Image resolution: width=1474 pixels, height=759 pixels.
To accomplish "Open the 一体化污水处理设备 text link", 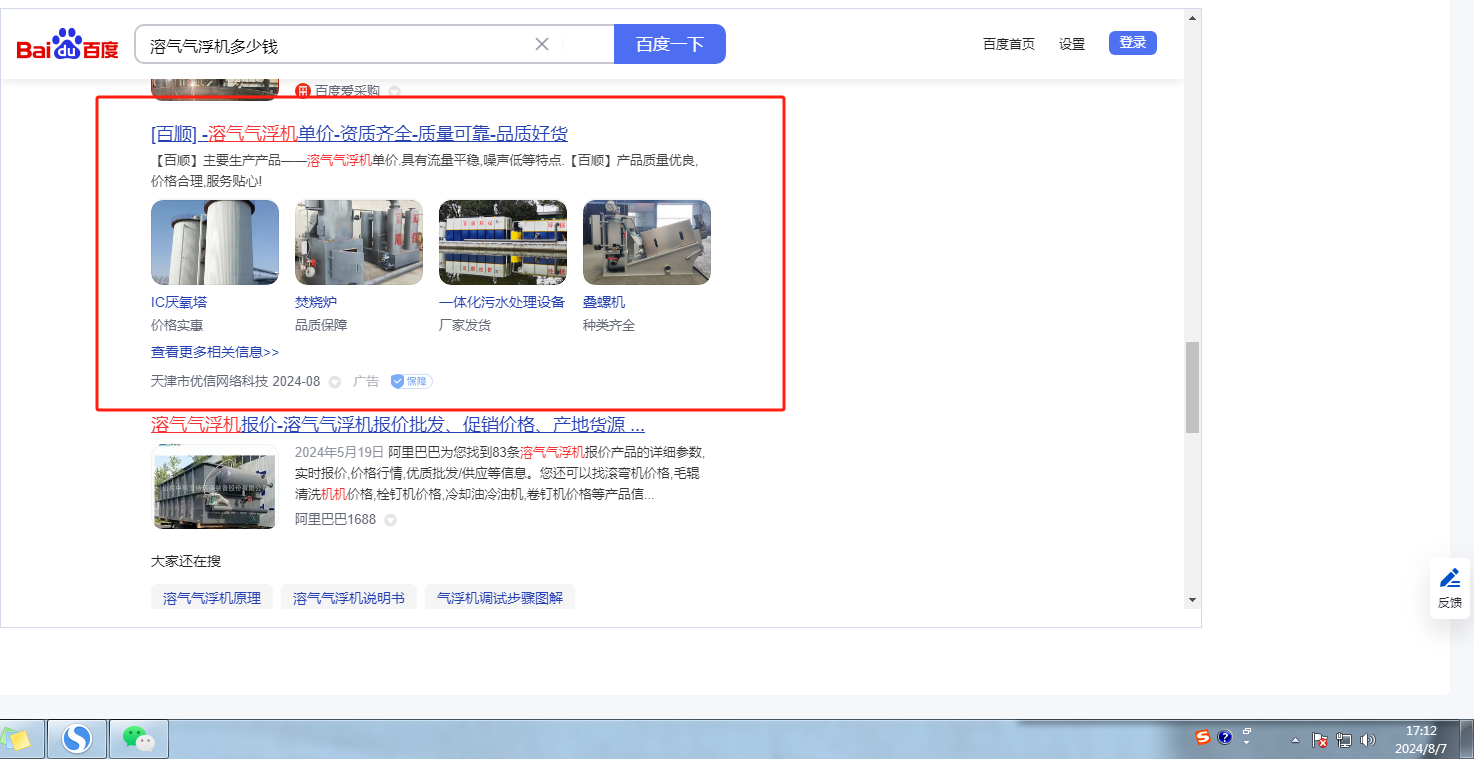I will [x=502, y=302].
